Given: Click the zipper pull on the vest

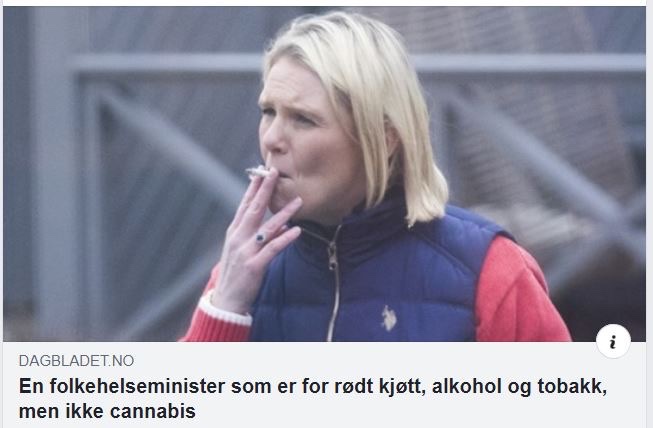Looking at the screenshot, I should pyautogui.click(x=333, y=257).
